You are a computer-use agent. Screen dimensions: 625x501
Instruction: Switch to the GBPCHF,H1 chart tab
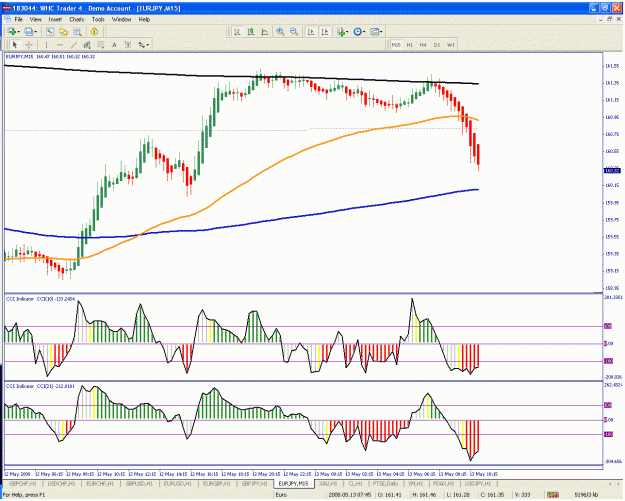coord(23,483)
